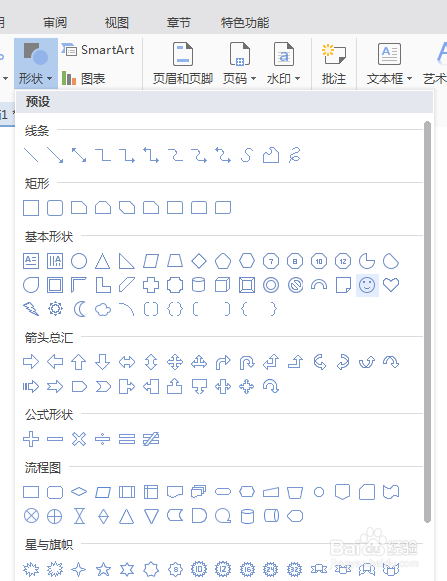Open the 特色功能 tab
Viewport: 447px width, 581px height.
(x=245, y=23)
